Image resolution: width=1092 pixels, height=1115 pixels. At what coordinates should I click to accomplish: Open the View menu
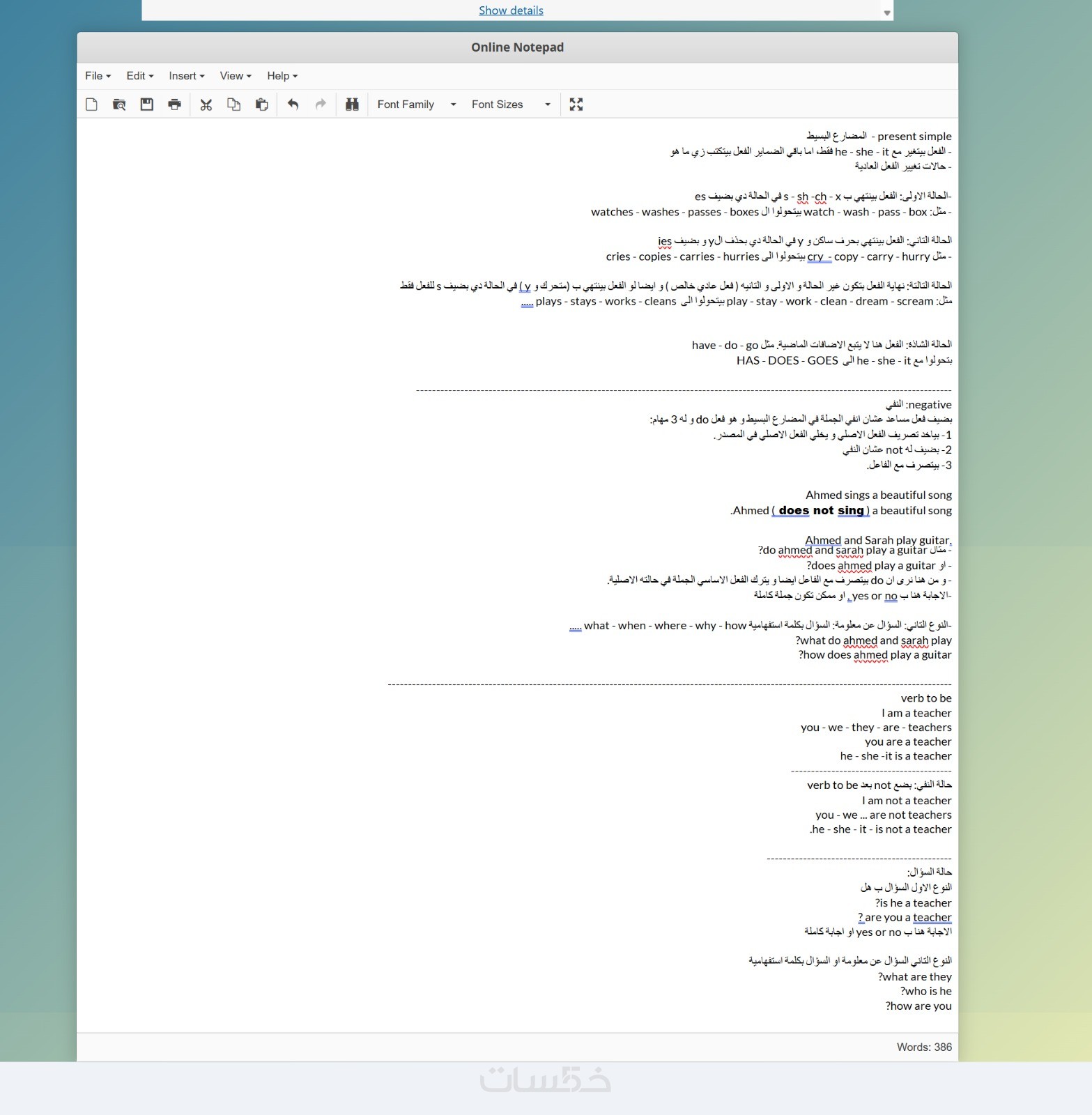coord(236,76)
